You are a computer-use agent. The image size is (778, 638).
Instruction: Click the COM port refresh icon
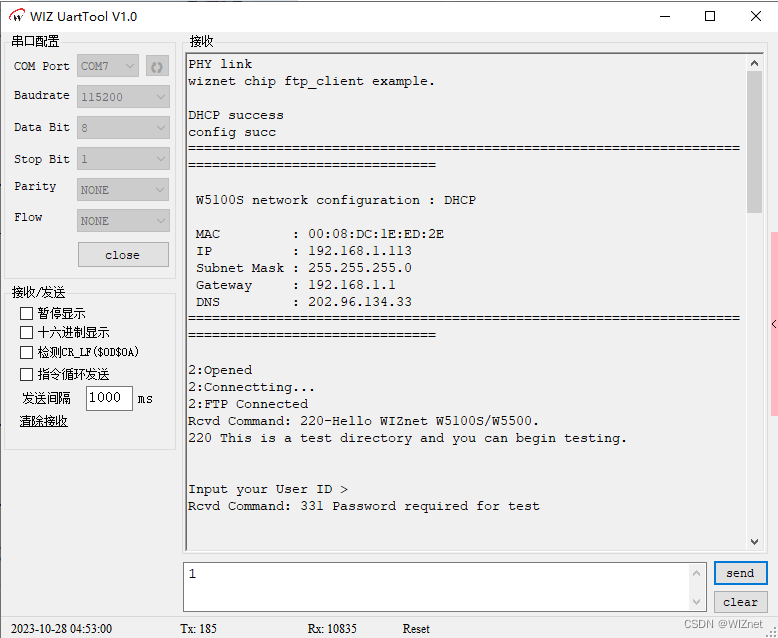coord(157,66)
